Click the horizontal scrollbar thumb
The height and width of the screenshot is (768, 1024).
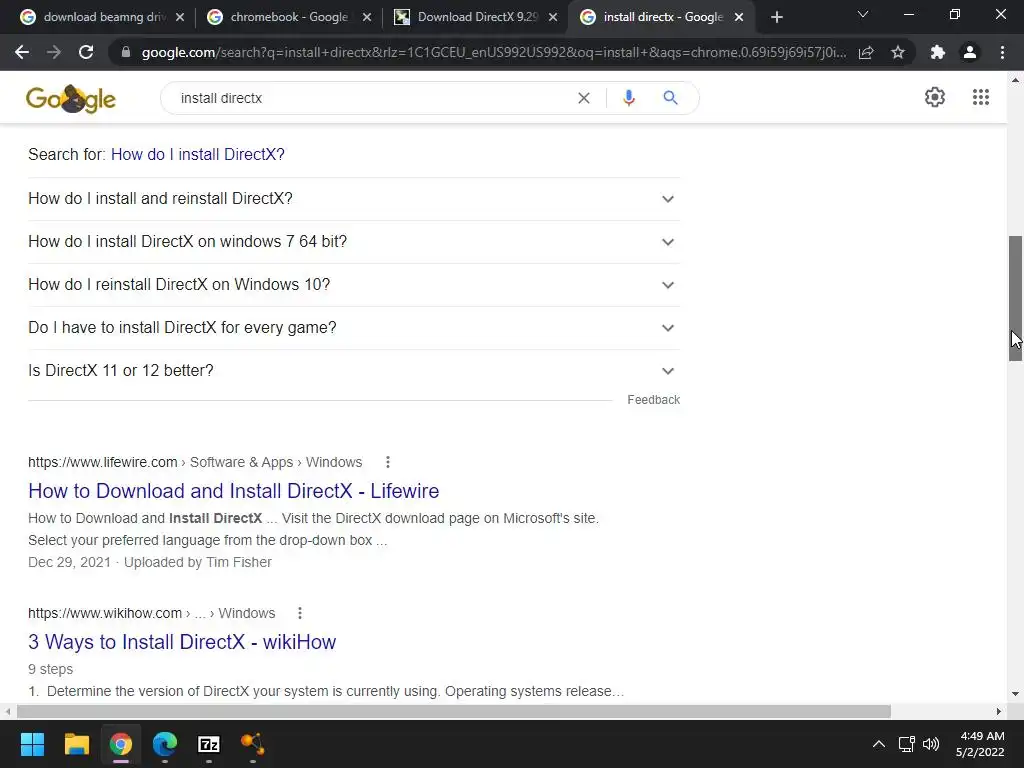click(x=454, y=711)
